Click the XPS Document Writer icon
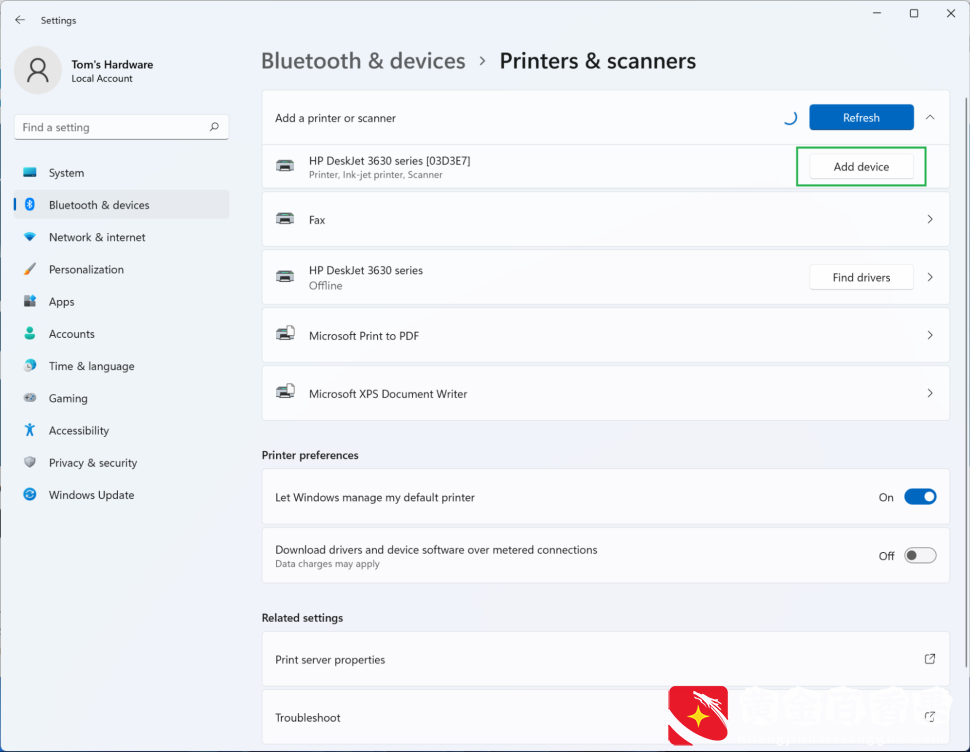The image size is (970, 752). [x=285, y=392]
